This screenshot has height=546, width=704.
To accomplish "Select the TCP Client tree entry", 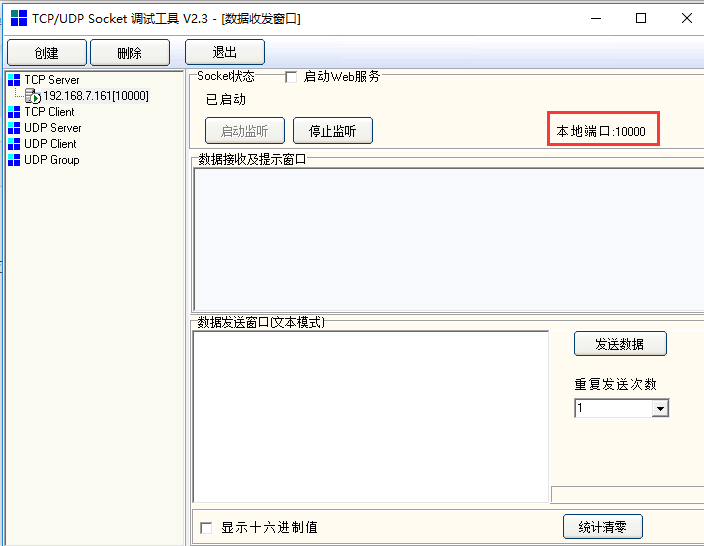I will point(49,112).
